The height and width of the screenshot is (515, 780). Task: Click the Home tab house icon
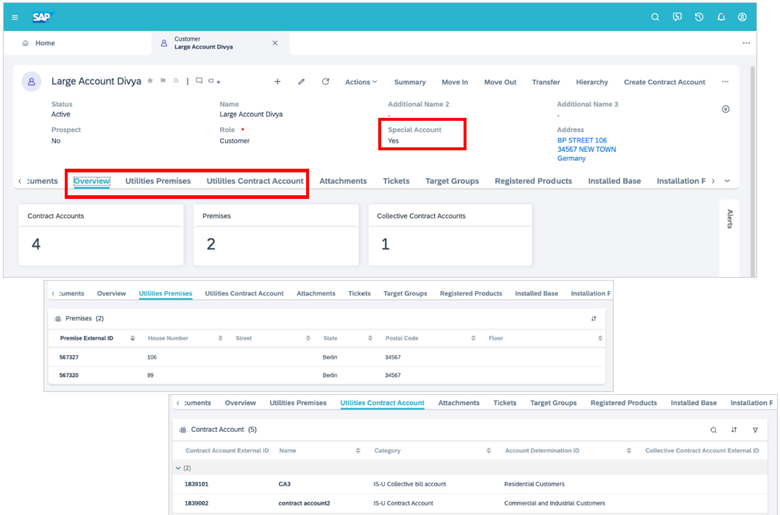pos(25,43)
